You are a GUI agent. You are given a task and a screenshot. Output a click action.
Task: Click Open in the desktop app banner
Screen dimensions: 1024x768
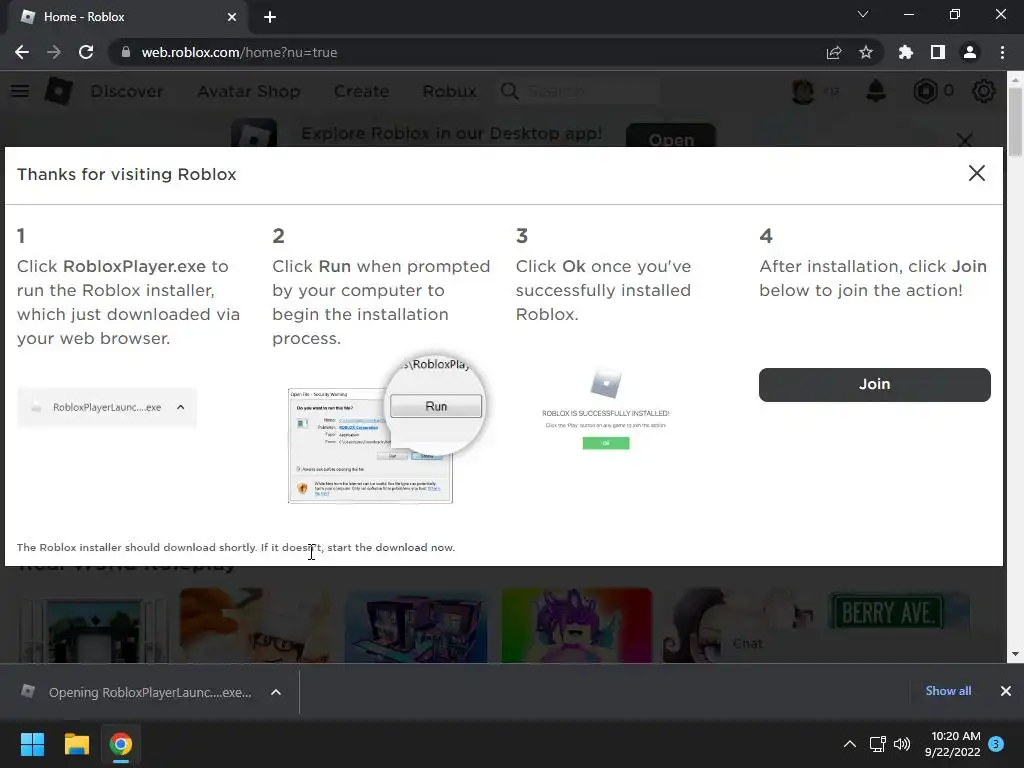tap(671, 136)
